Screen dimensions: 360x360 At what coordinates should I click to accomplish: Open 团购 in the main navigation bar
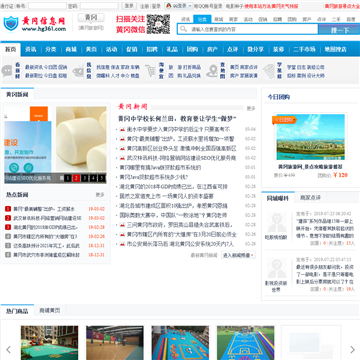(x=192, y=49)
